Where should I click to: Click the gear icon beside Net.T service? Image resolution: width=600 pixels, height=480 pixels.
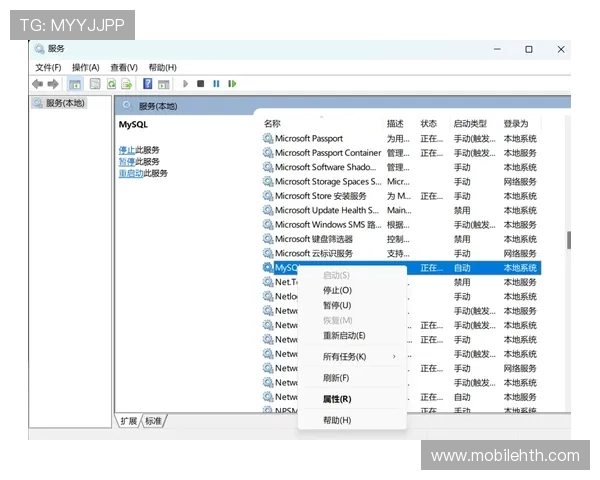tap(268, 282)
